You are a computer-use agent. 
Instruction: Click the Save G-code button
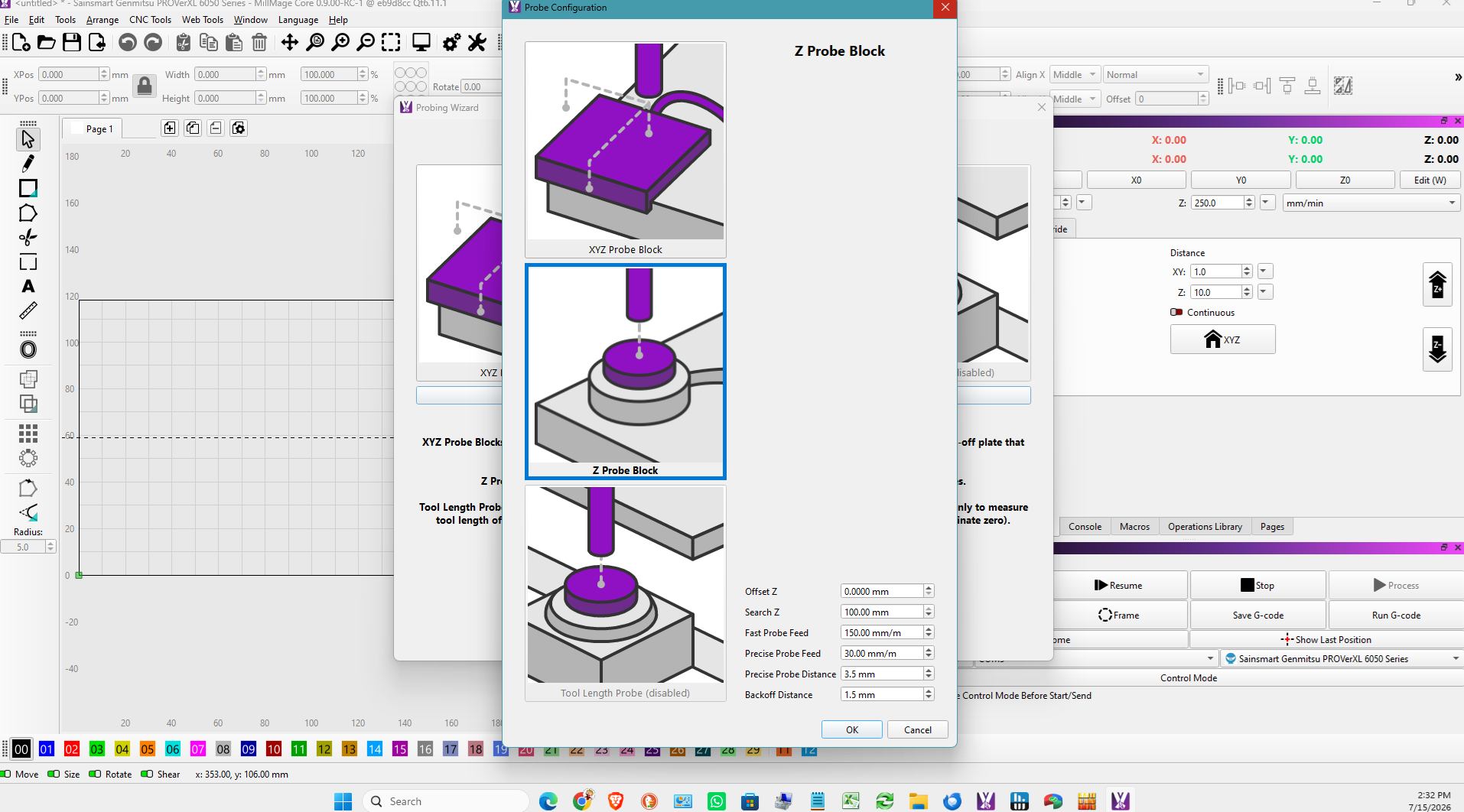(x=1257, y=615)
